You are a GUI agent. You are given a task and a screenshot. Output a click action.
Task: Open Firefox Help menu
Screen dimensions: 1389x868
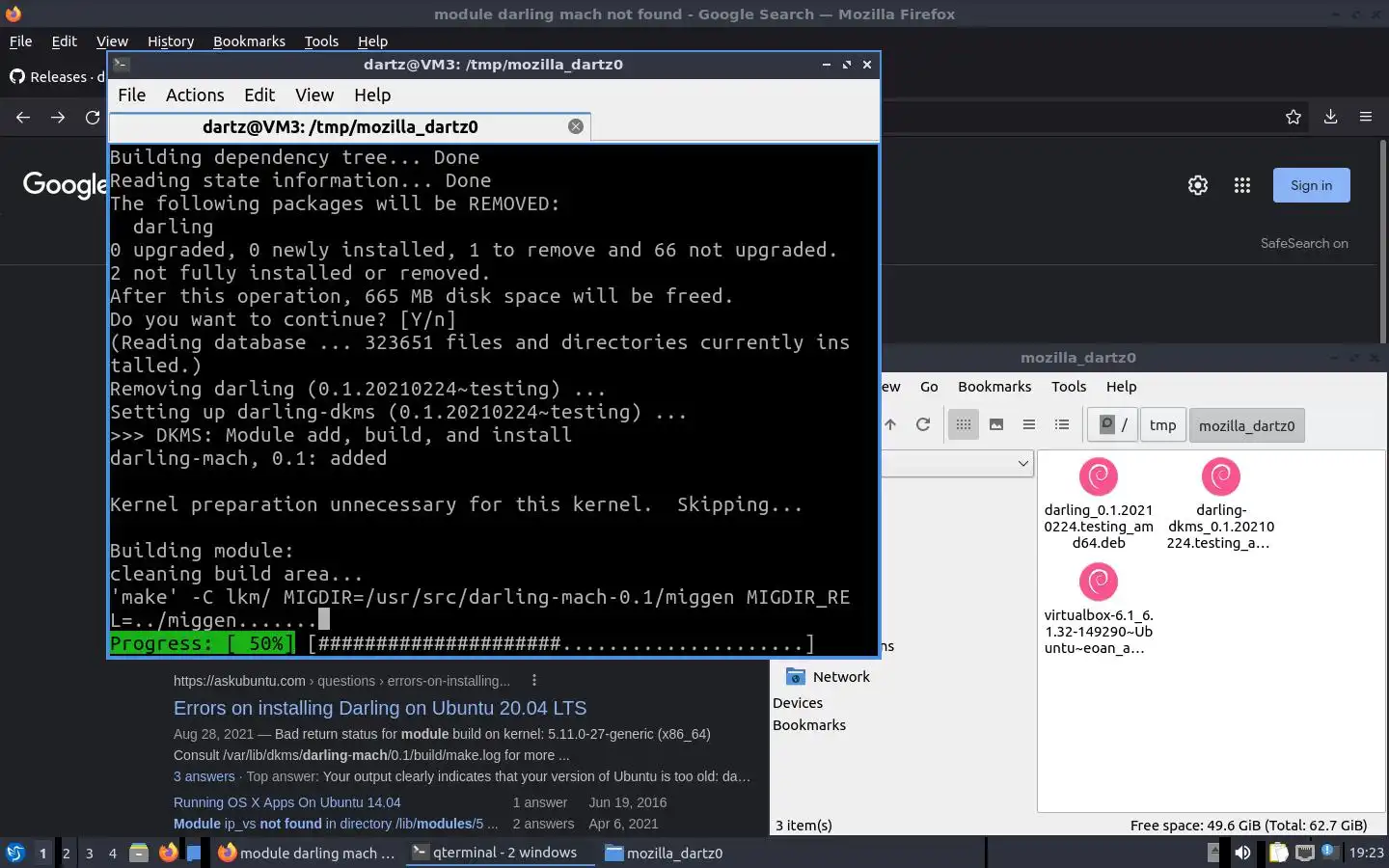coord(372,41)
